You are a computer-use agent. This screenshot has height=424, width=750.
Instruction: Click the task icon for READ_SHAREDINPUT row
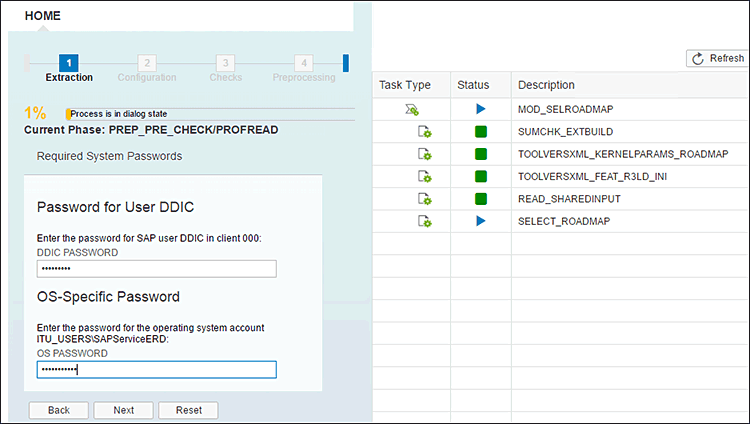click(x=424, y=198)
